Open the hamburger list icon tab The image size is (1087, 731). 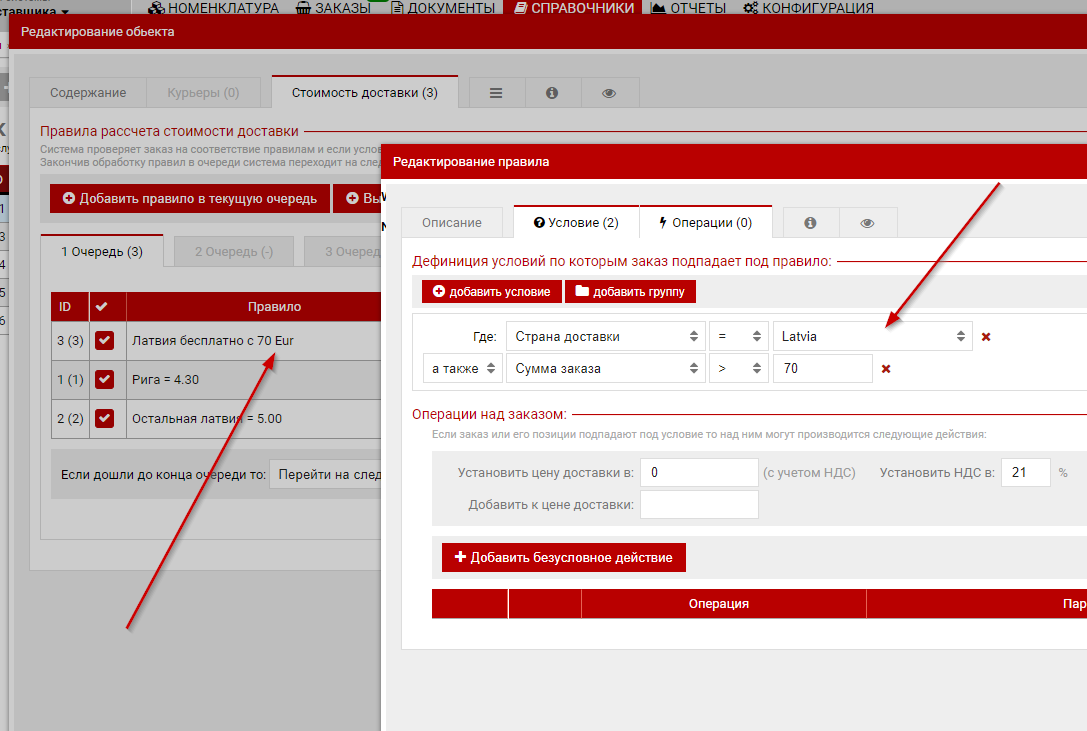(x=496, y=93)
